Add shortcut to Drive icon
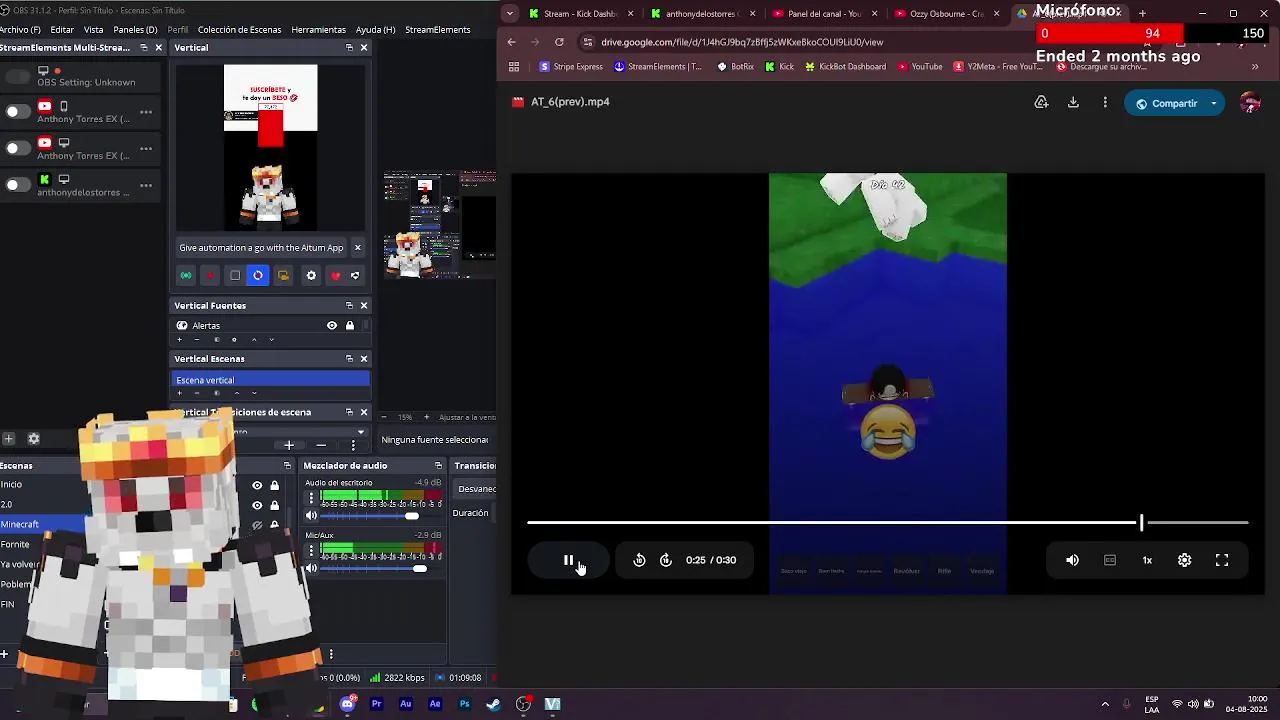The image size is (1280, 720). tap(1041, 102)
